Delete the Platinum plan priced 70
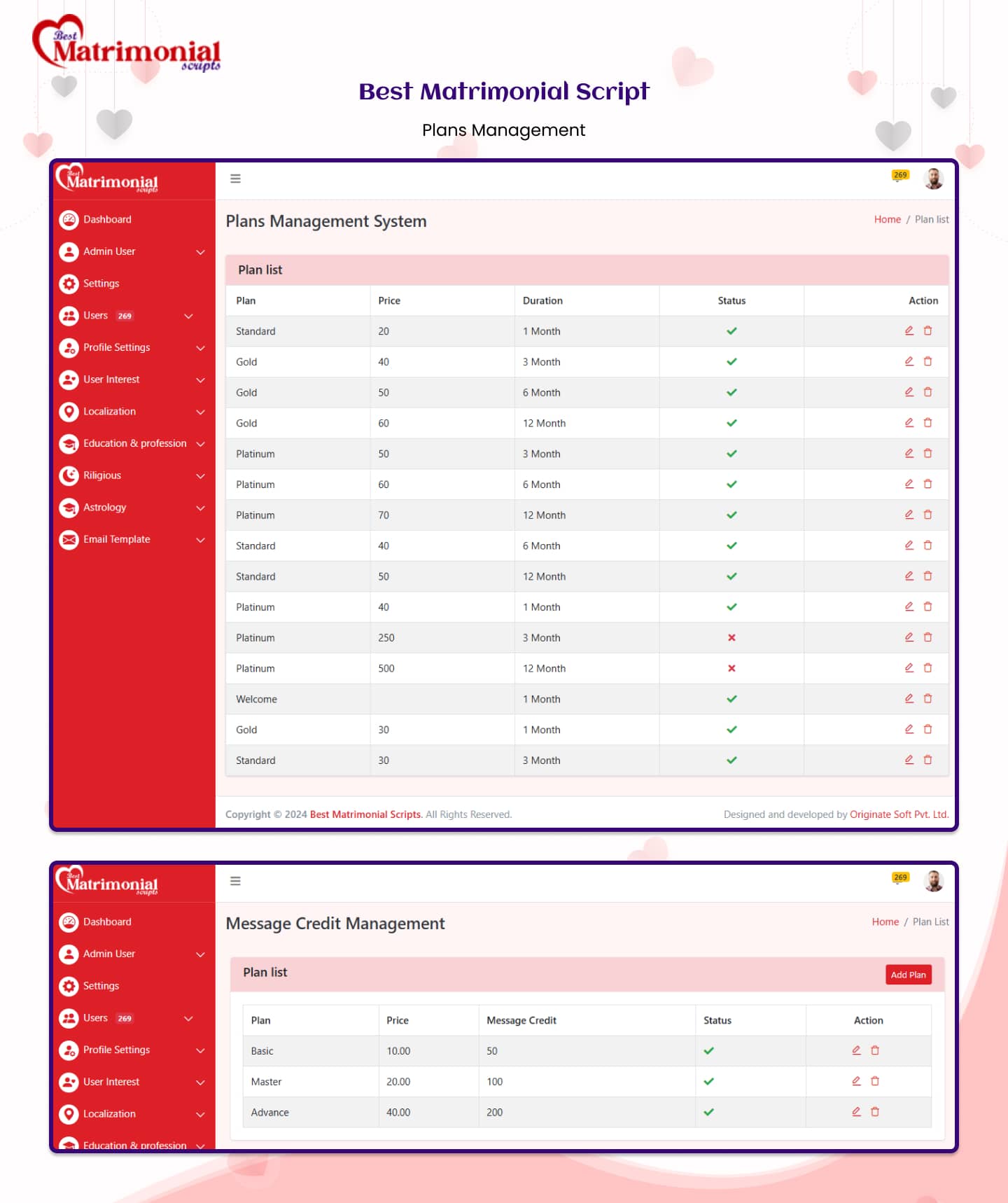Image resolution: width=1008 pixels, height=1203 pixels. click(927, 515)
